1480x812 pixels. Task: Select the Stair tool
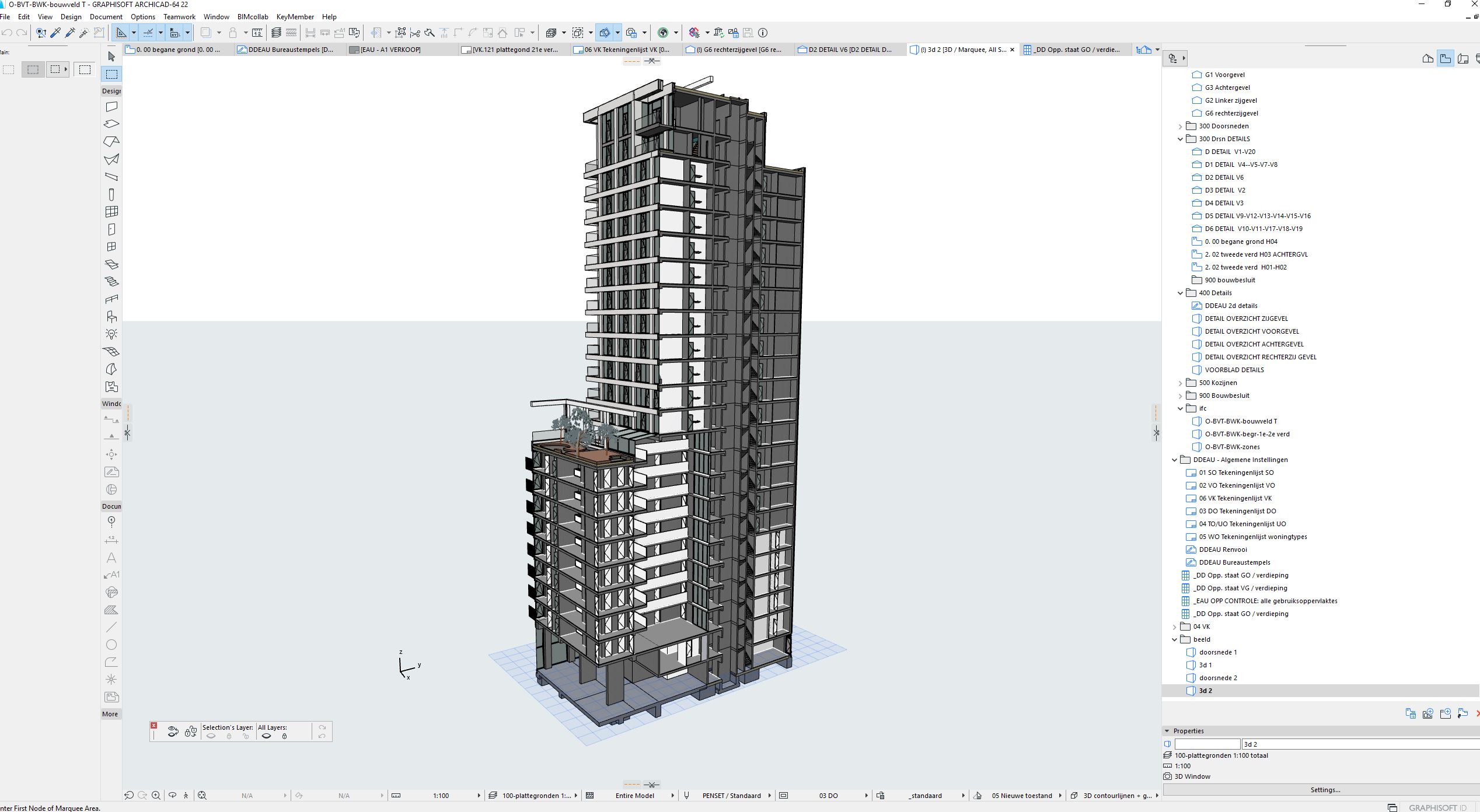111,281
